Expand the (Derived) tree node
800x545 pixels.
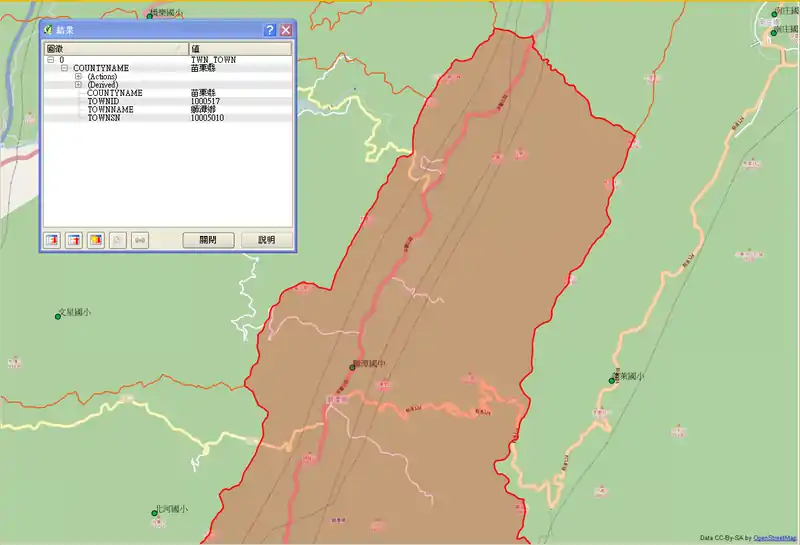click(x=78, y=85)
